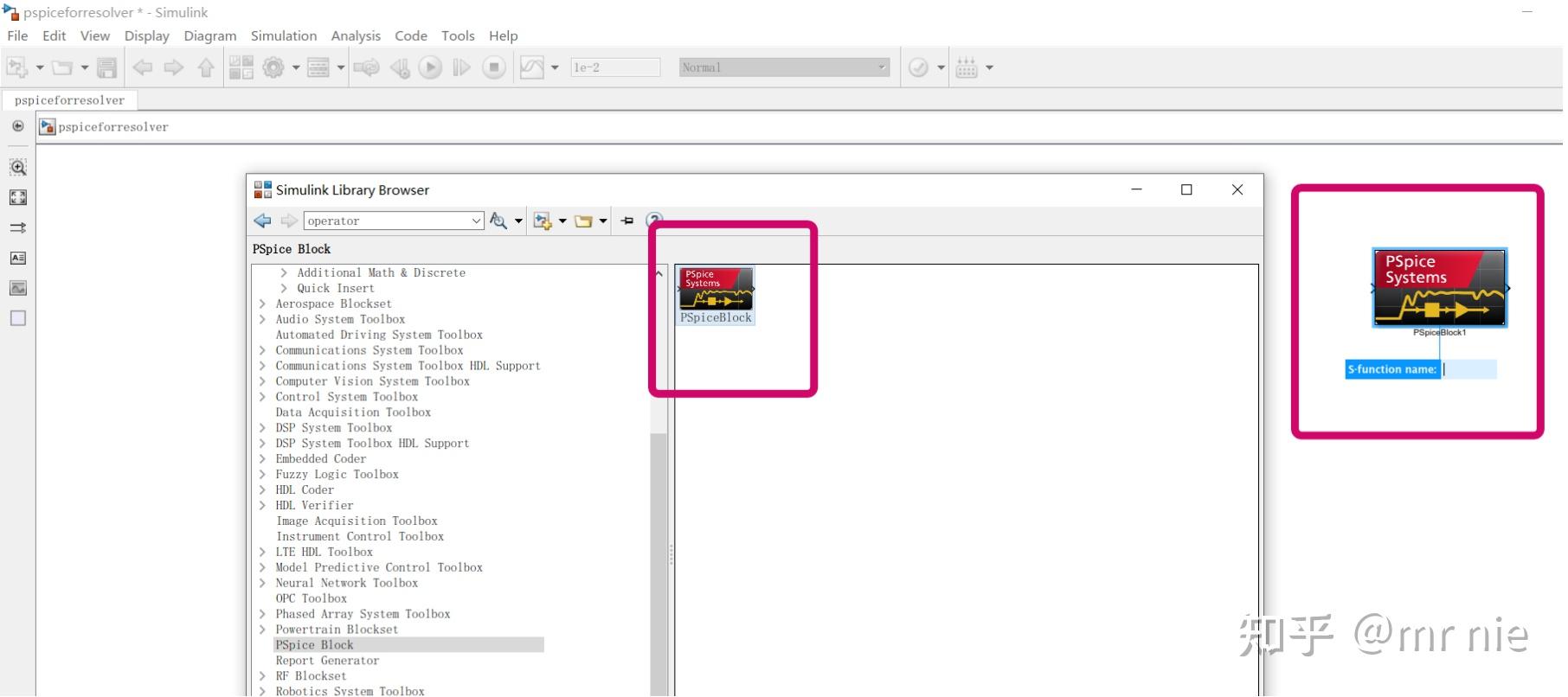Save the model with the floppy icon
1568x697 pixels.
107,67
